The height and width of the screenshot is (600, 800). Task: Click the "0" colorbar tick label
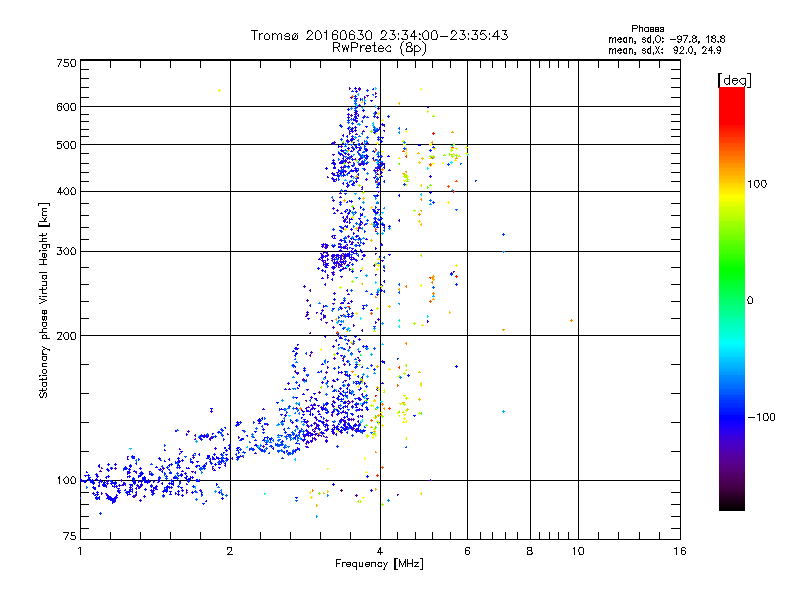750,300
